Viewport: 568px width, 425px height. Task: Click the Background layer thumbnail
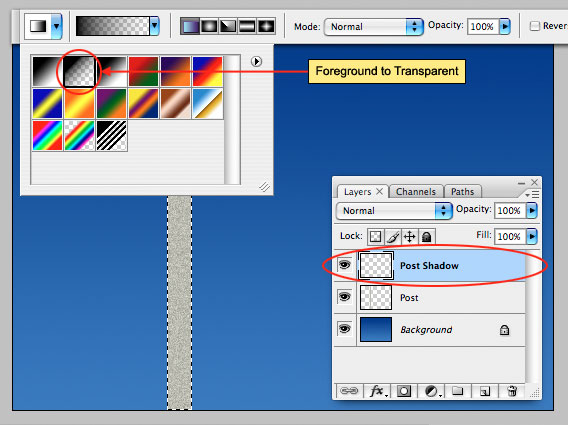pos(376,329)
